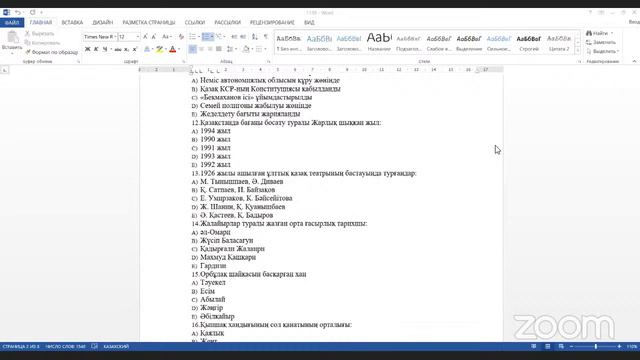Image resolution: width=640 pixels, height=360 pixels.
Task: Apply the 'Цитата 2' (Quote 2) style
Action: pyautogui.click(x=559, y=42)
